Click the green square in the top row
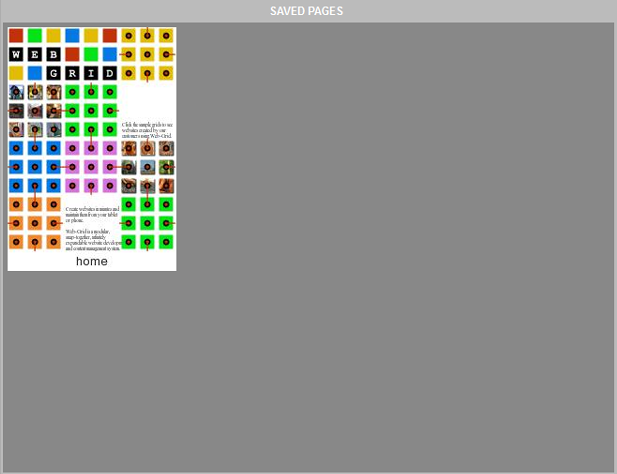This screenshot has width=617, height=474. point(35,35)
